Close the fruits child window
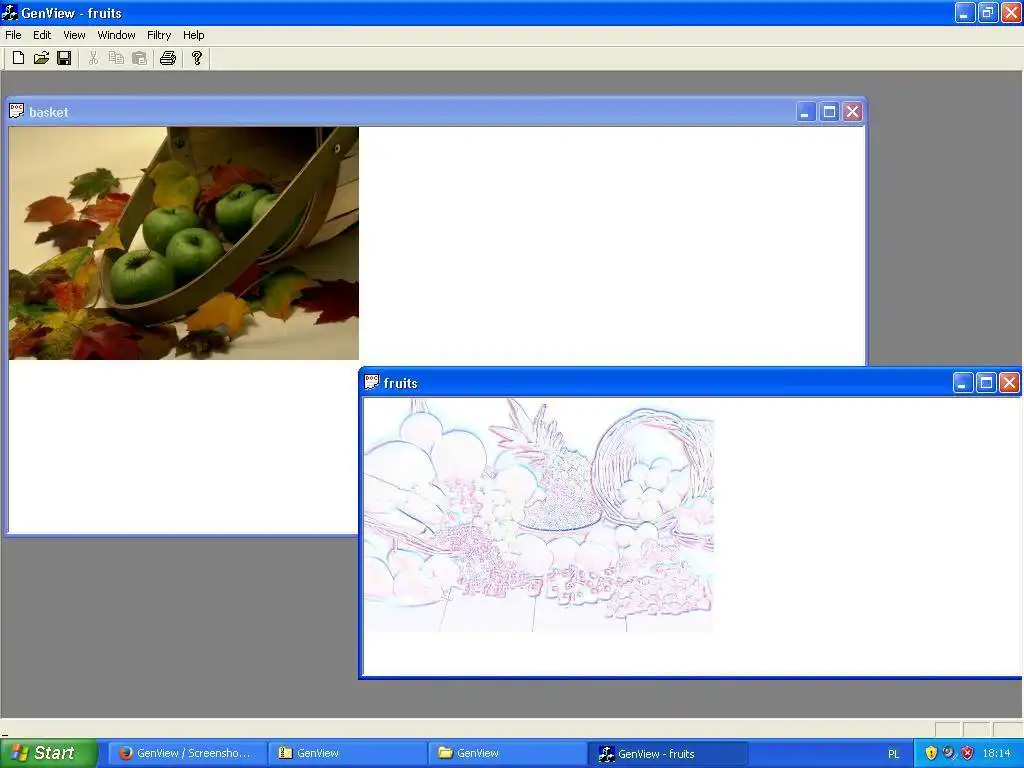1024x768 pixels. (1010, 383)
